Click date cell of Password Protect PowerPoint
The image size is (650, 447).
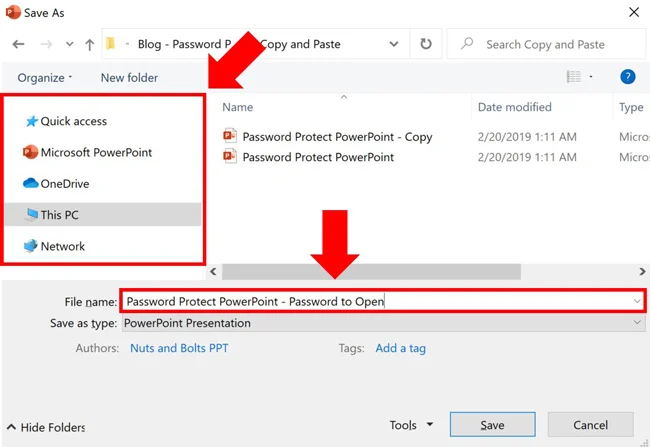coord(527,157)
